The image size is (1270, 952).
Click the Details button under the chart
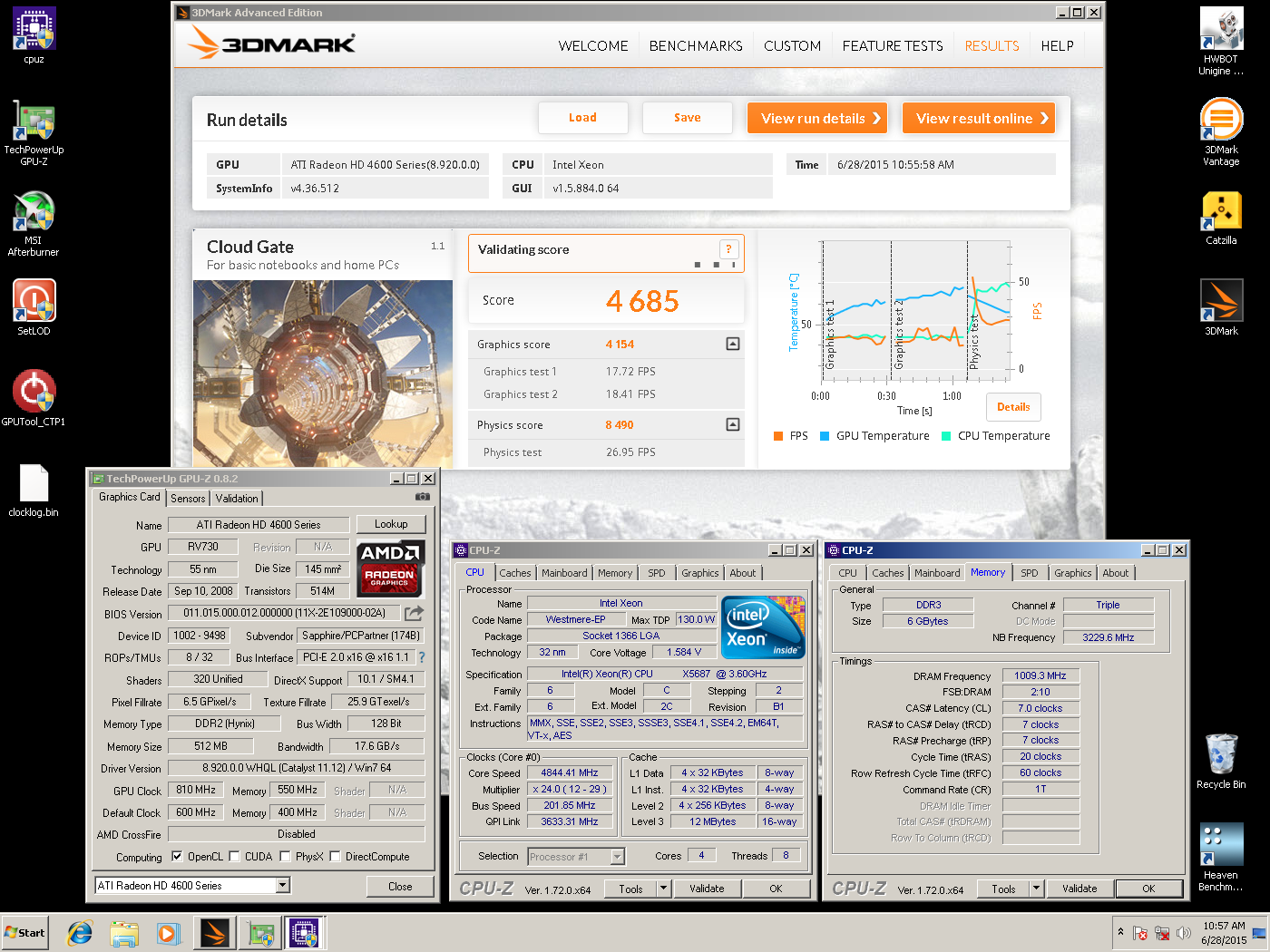point(1013,407)
